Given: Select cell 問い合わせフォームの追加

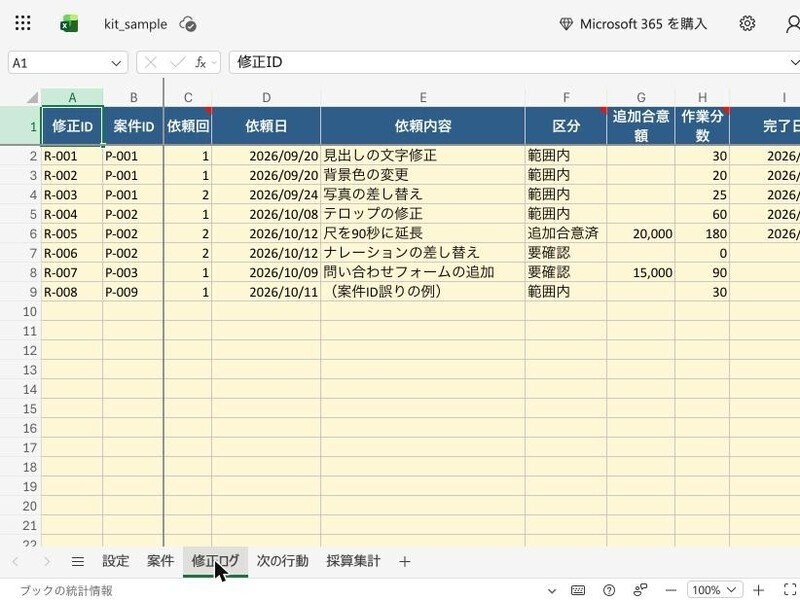Looking at the screenshot, I should tap(422, 272).
